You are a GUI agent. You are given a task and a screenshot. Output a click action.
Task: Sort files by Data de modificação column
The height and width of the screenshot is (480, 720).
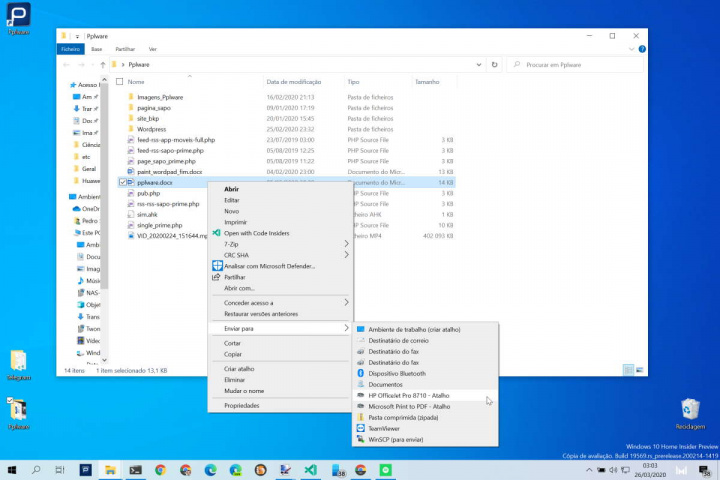click(x=293, y=81)
